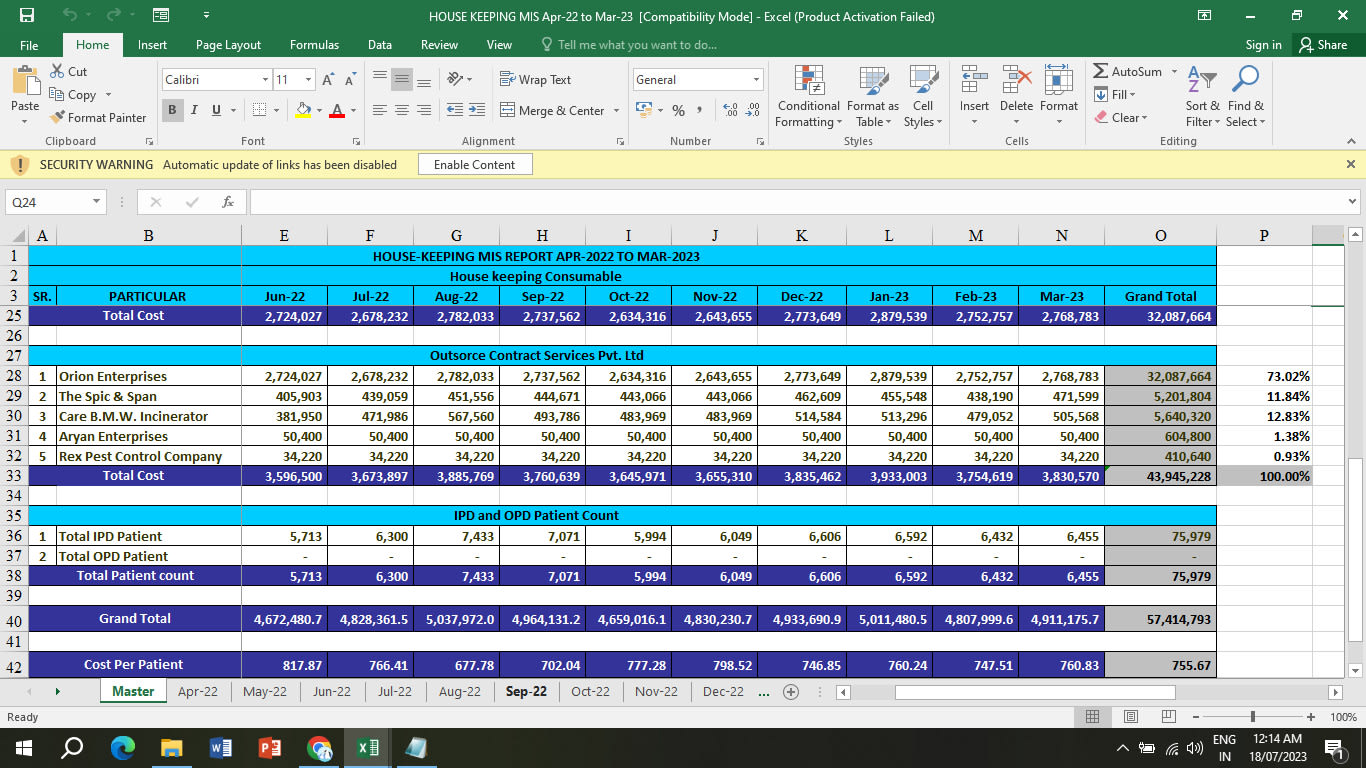Open Windows Start menu
The width and height of the screenshot is (1366, 768).
[x=24, y=747]
